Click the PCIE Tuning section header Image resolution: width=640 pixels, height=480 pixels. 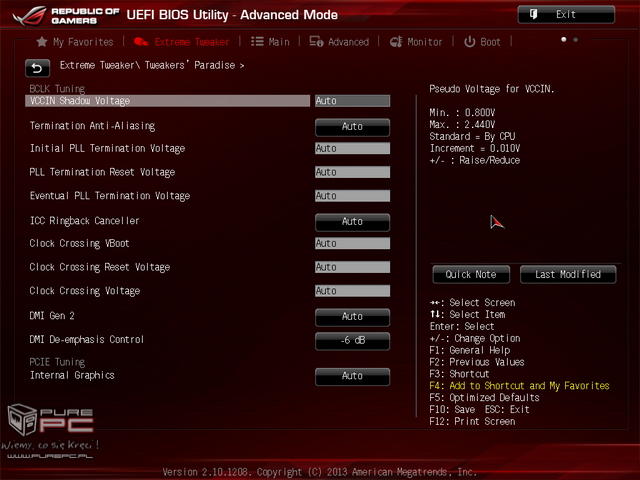(57, 362)
